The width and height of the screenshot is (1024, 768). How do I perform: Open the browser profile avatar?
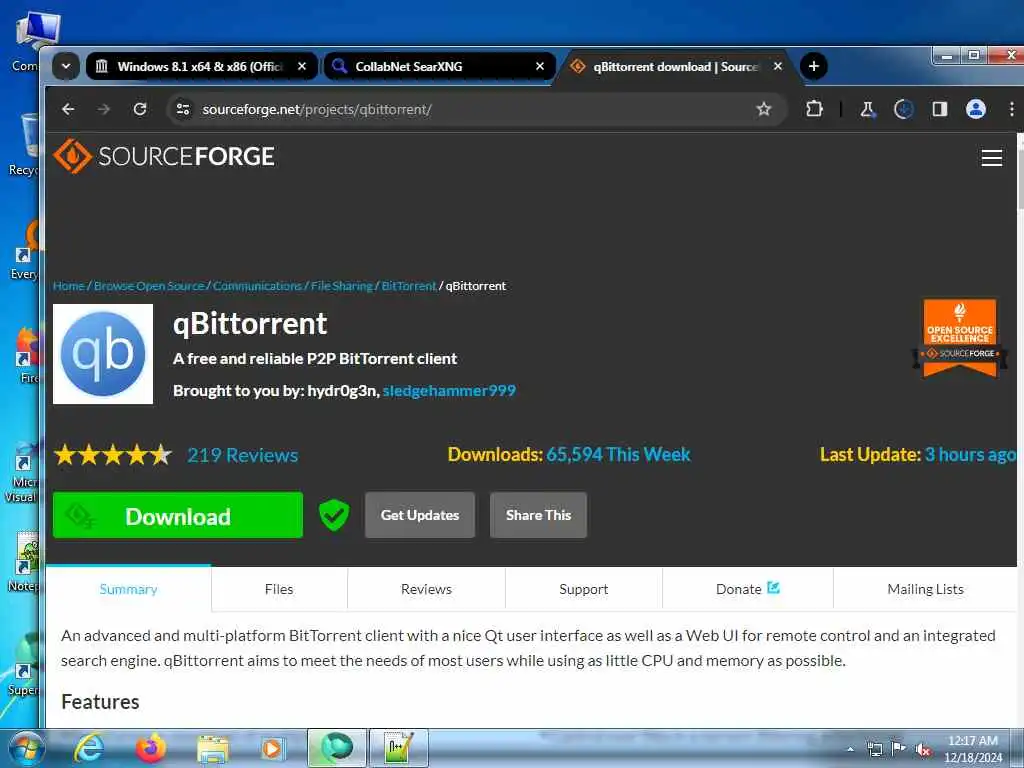coord(976,109)
